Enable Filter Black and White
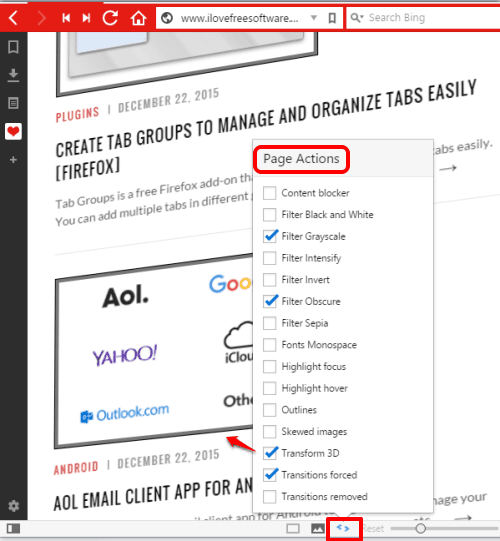The image size is (500, 541). tap(269, 215)
